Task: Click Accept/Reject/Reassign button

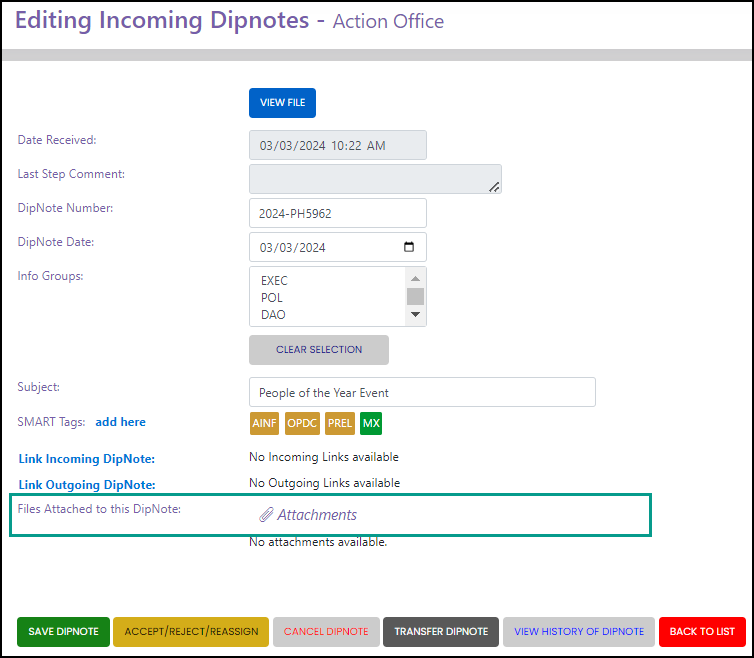Action: (x=191, y=632)
